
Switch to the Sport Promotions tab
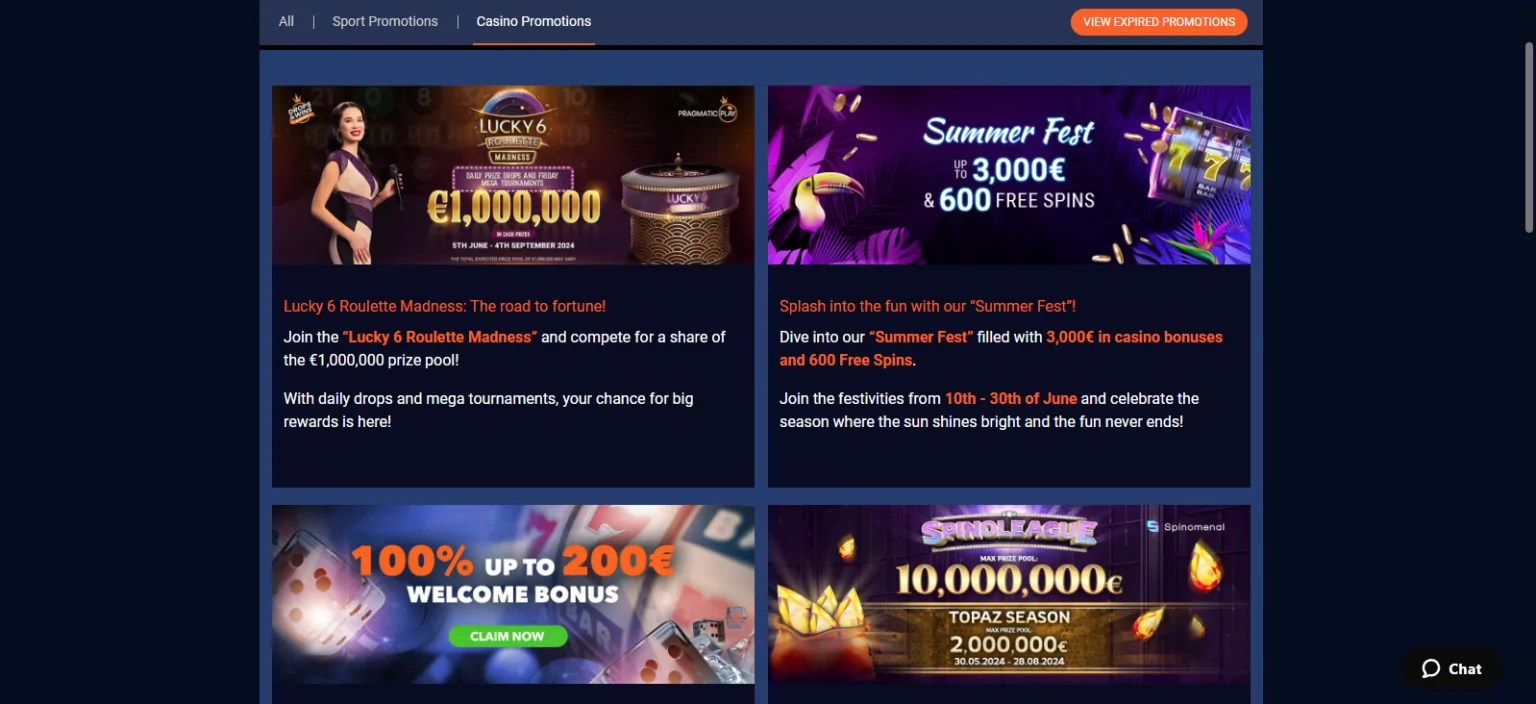coord(385,21)
